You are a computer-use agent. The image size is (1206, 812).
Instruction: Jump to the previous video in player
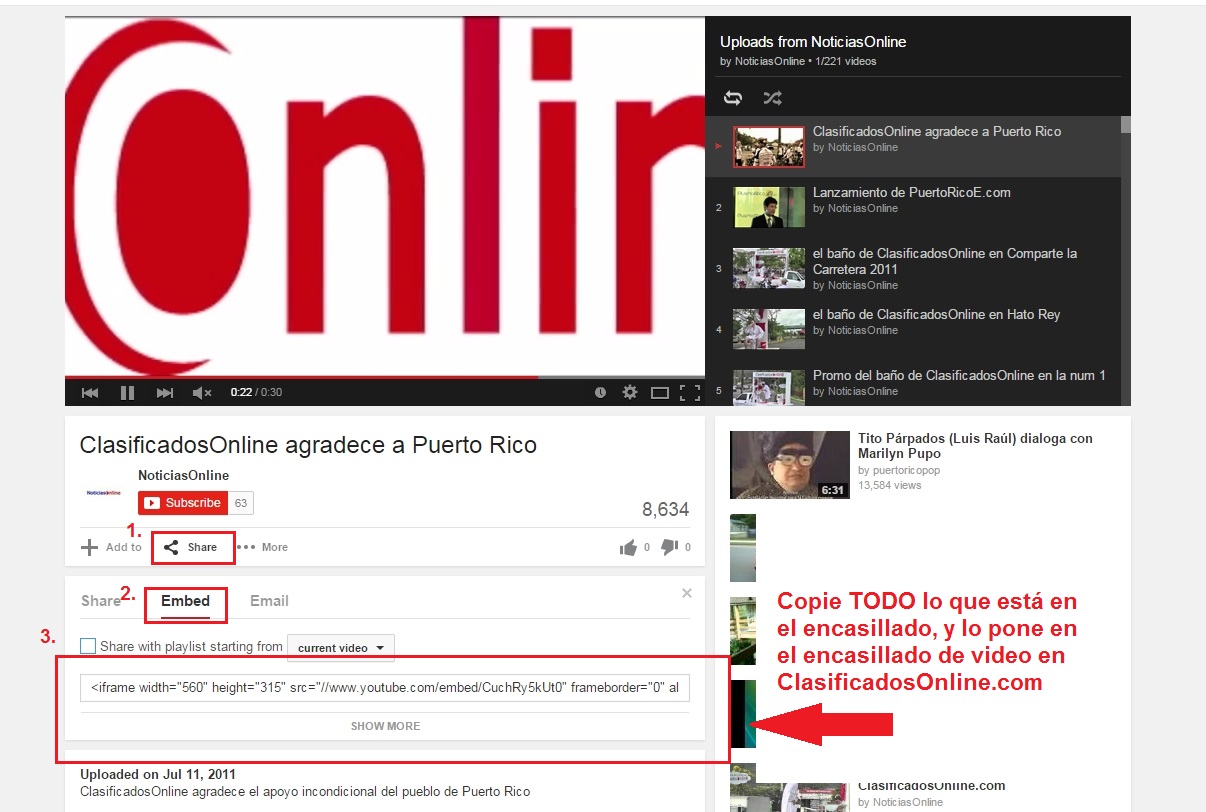pyautogui.click(x=90, y=393)
